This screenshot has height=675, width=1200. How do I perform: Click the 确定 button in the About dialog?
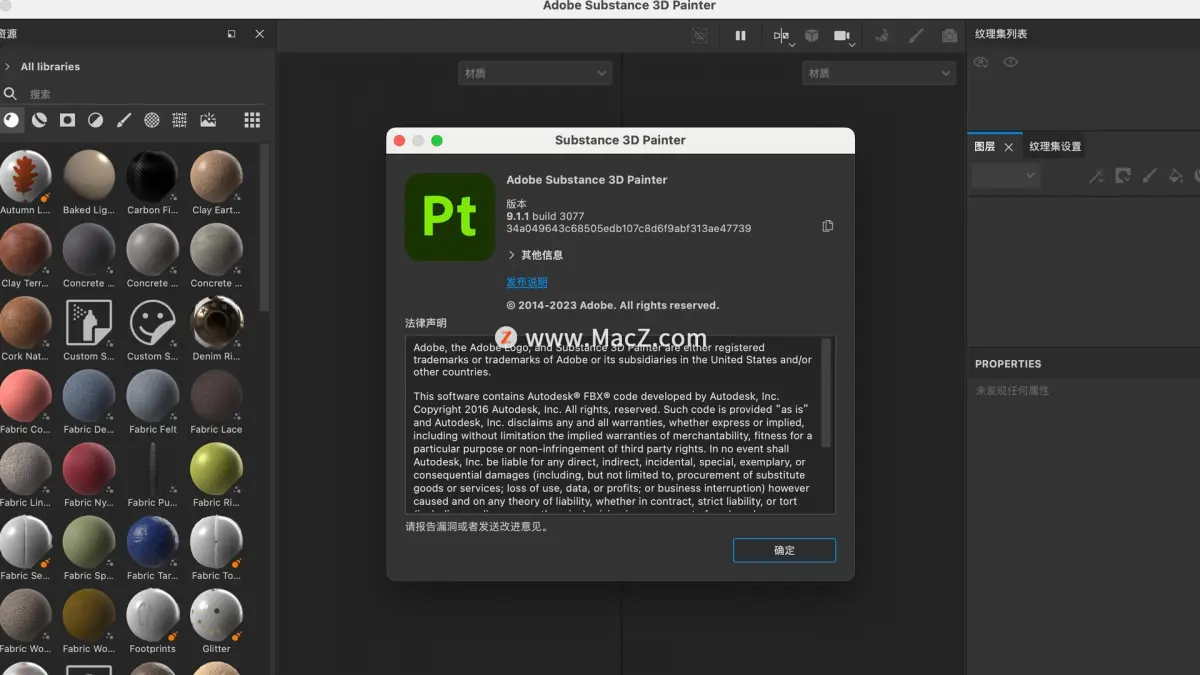[784, 550]
